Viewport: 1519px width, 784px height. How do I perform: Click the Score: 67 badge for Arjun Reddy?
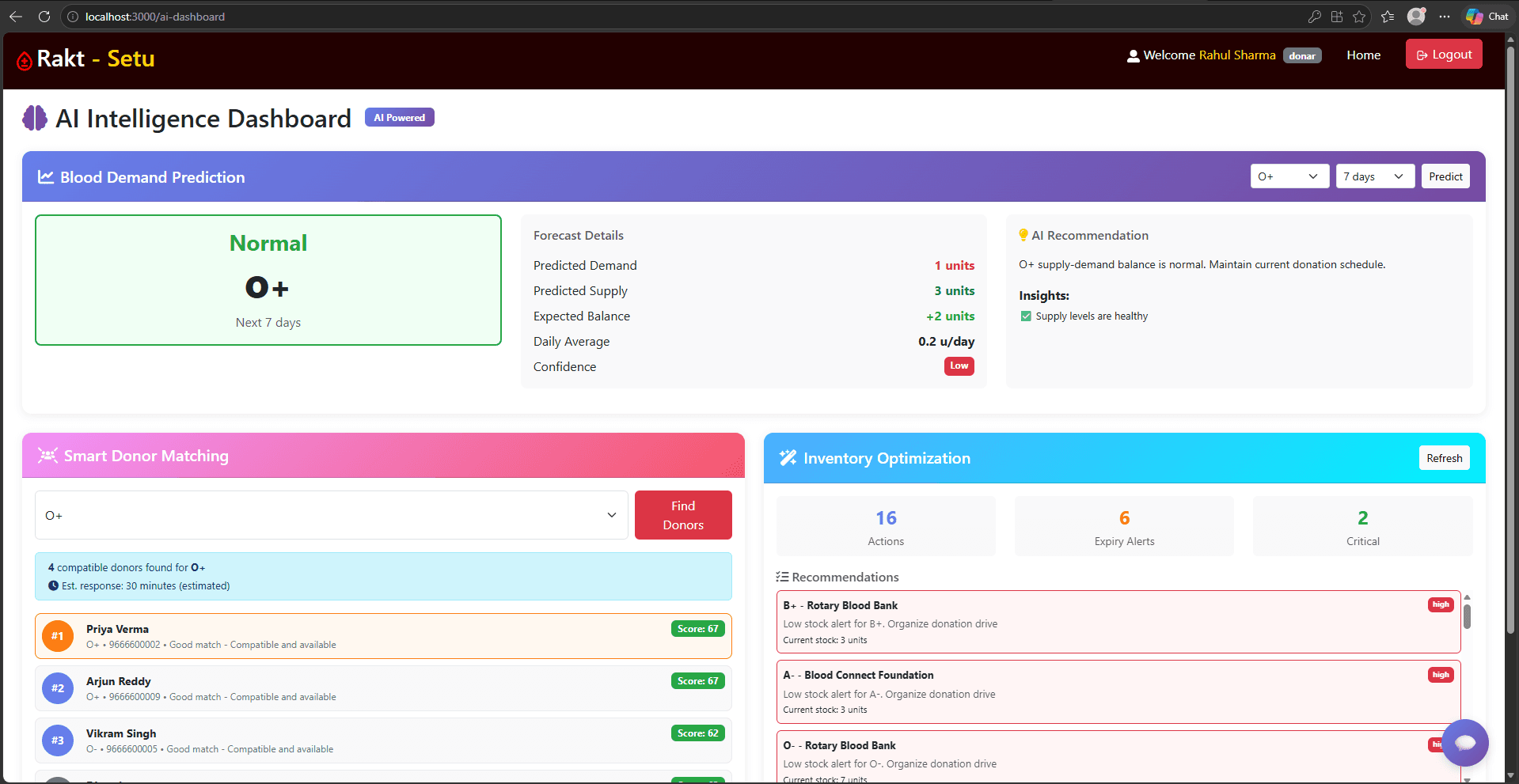[698, 681]
